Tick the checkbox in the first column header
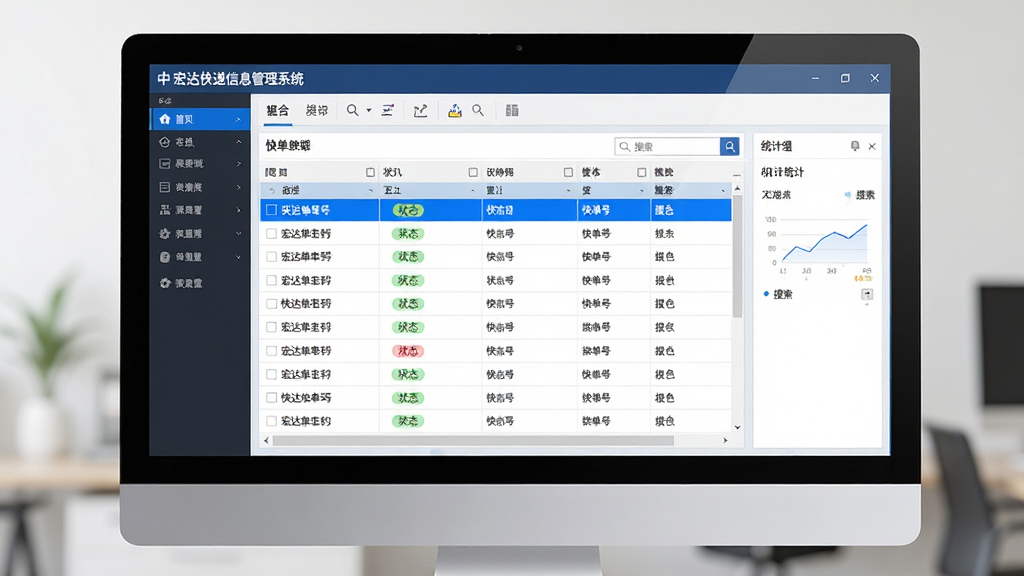This screenshot has width=1024, height=576. coord(370,172)
